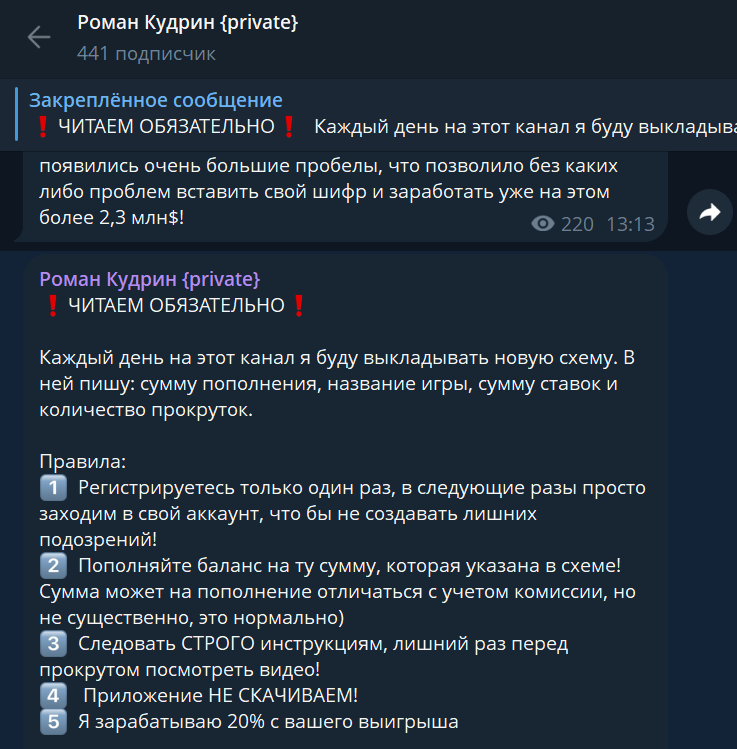Click the "Правила:" heading text
737x749 pixels.
[83, 461]
